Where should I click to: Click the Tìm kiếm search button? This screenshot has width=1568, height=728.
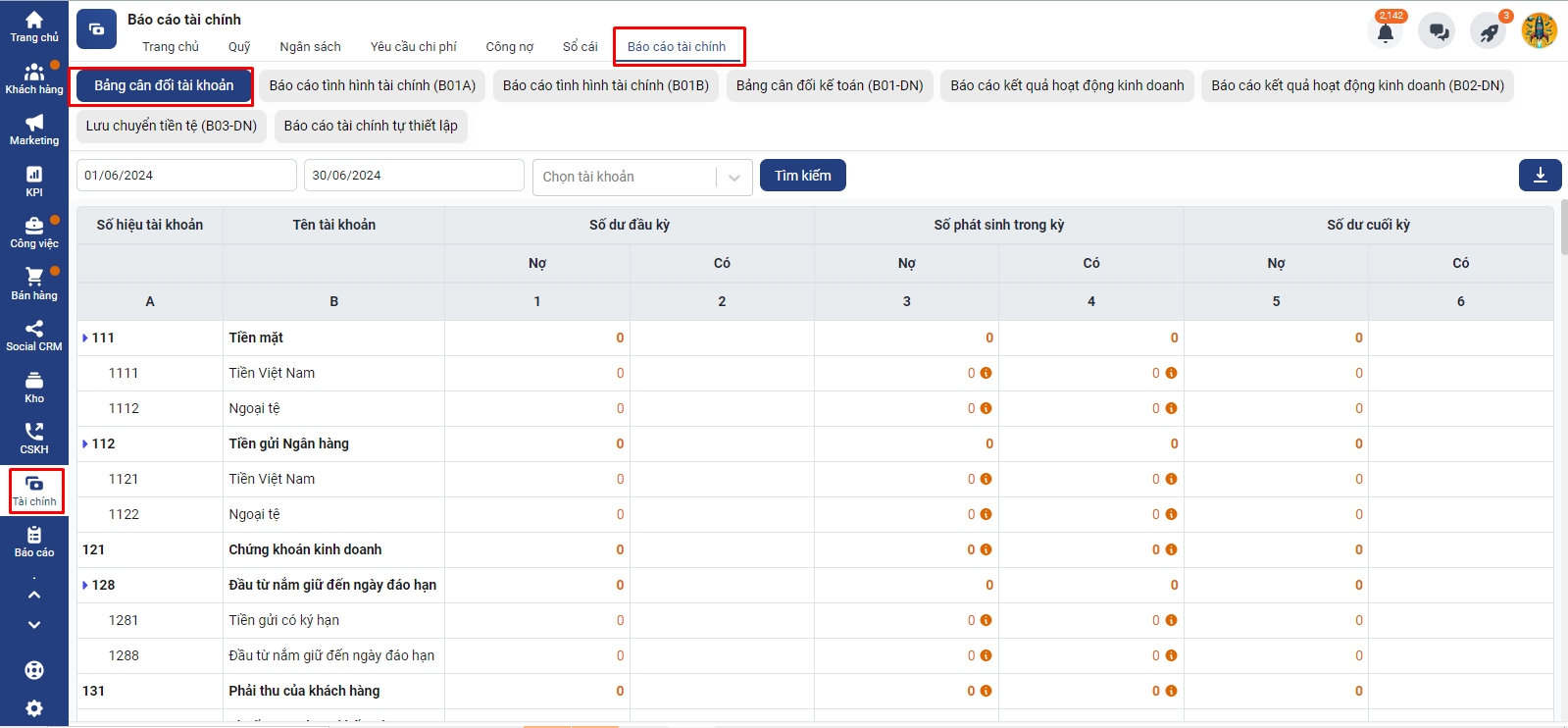802,176
